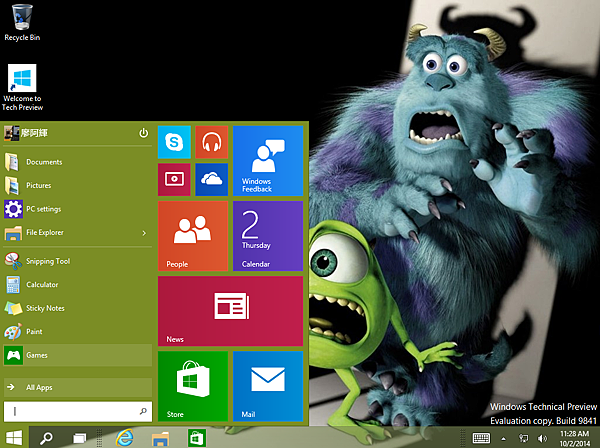Viewport: 600px width, 448px height.
Task: Open PC settings
Action: click(x=78, y=209)
